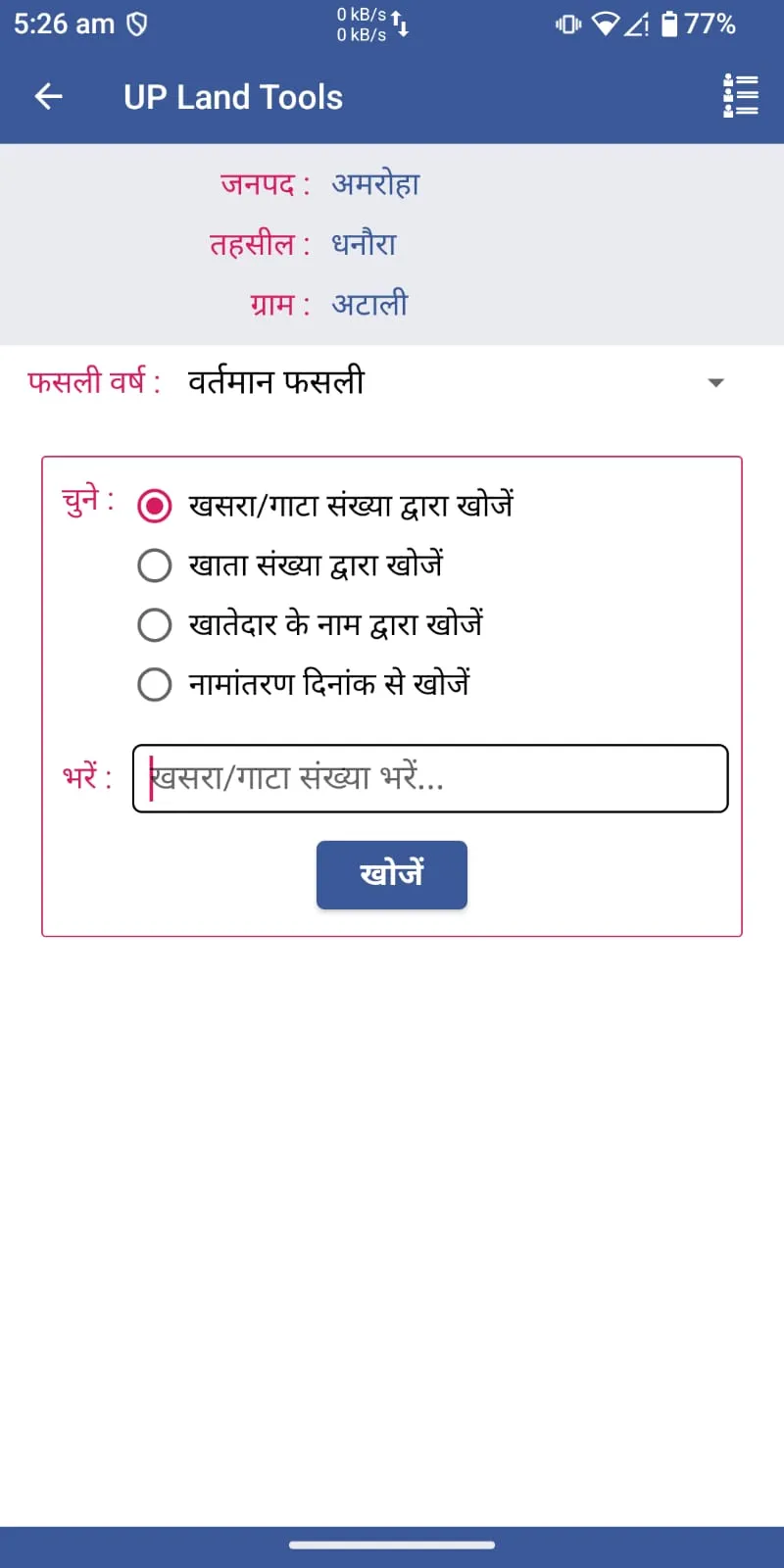Open the वर्तमान फसली selection

tap(276, 381)
